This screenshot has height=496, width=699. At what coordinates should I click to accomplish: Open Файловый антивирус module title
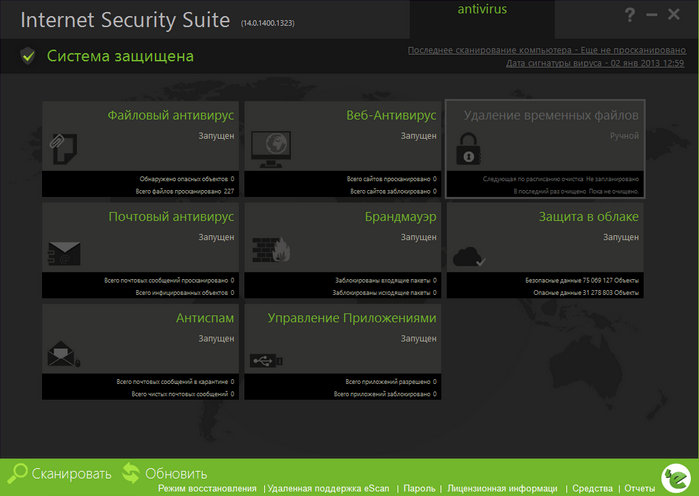[x=170, y=115]
